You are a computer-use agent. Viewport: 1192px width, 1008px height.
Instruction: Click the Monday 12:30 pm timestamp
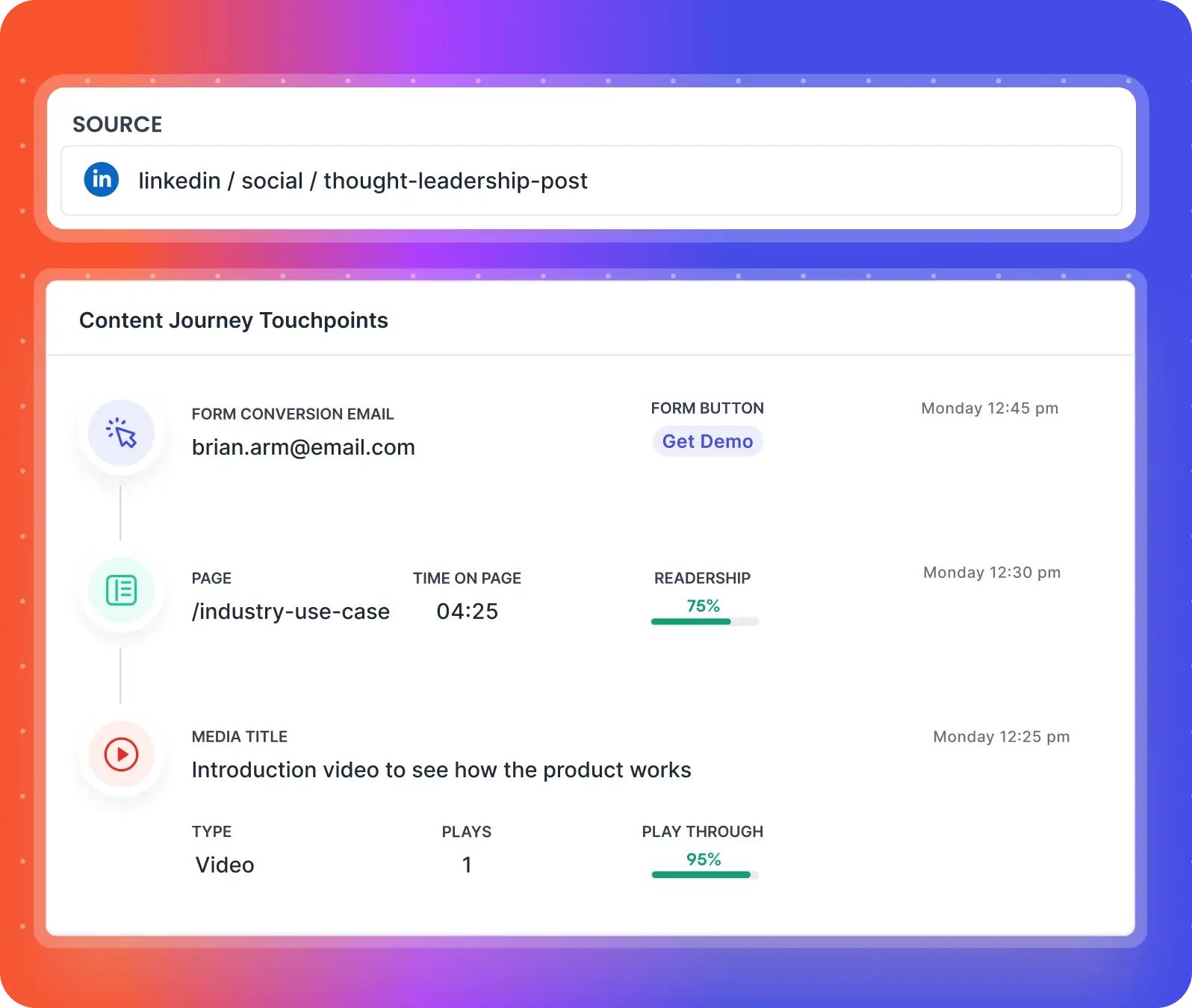991,573
